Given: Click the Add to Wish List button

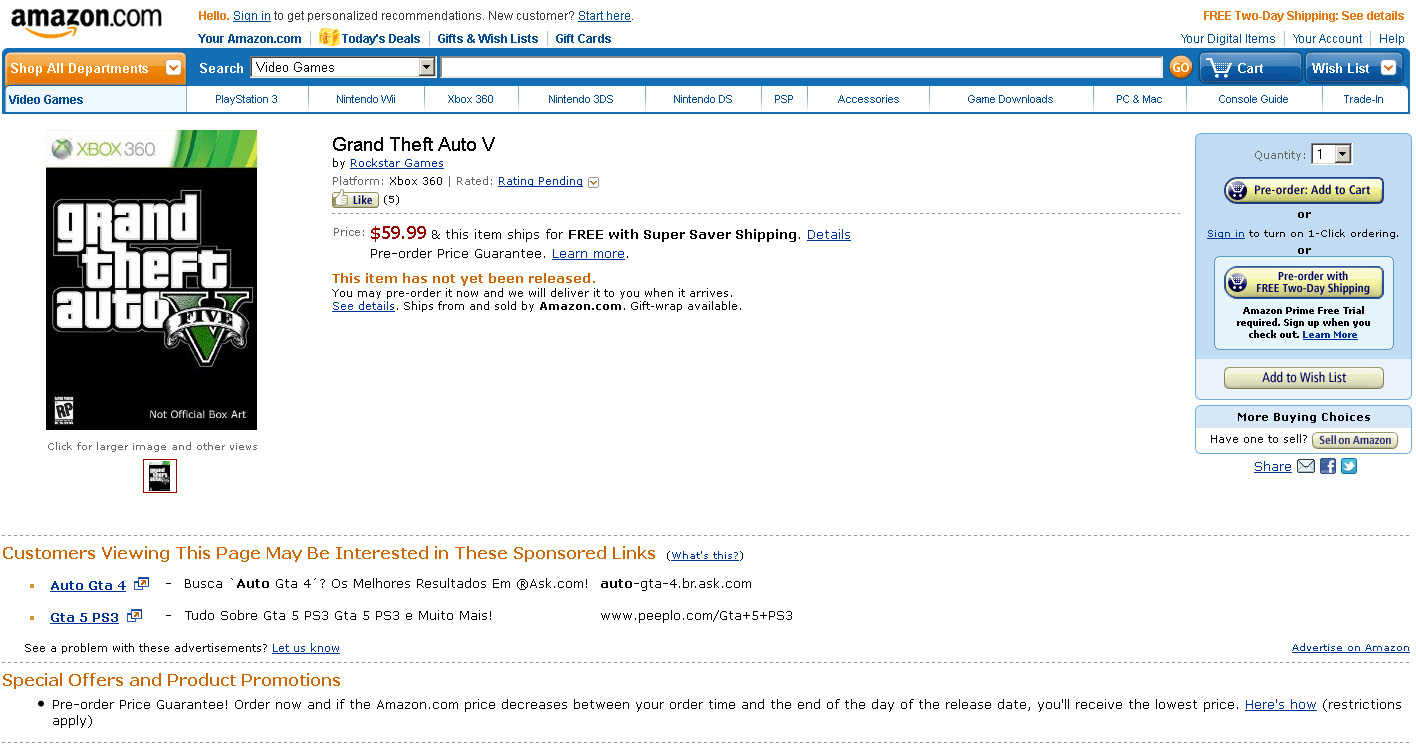Looking at the screenshot, I should [1303, 378].
